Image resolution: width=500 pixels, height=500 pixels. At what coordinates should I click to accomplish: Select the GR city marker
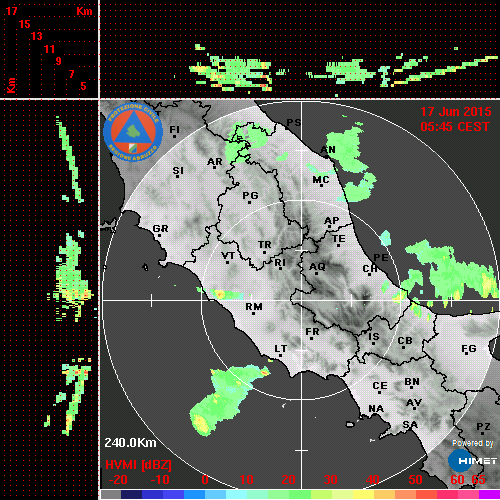[159, 236]
